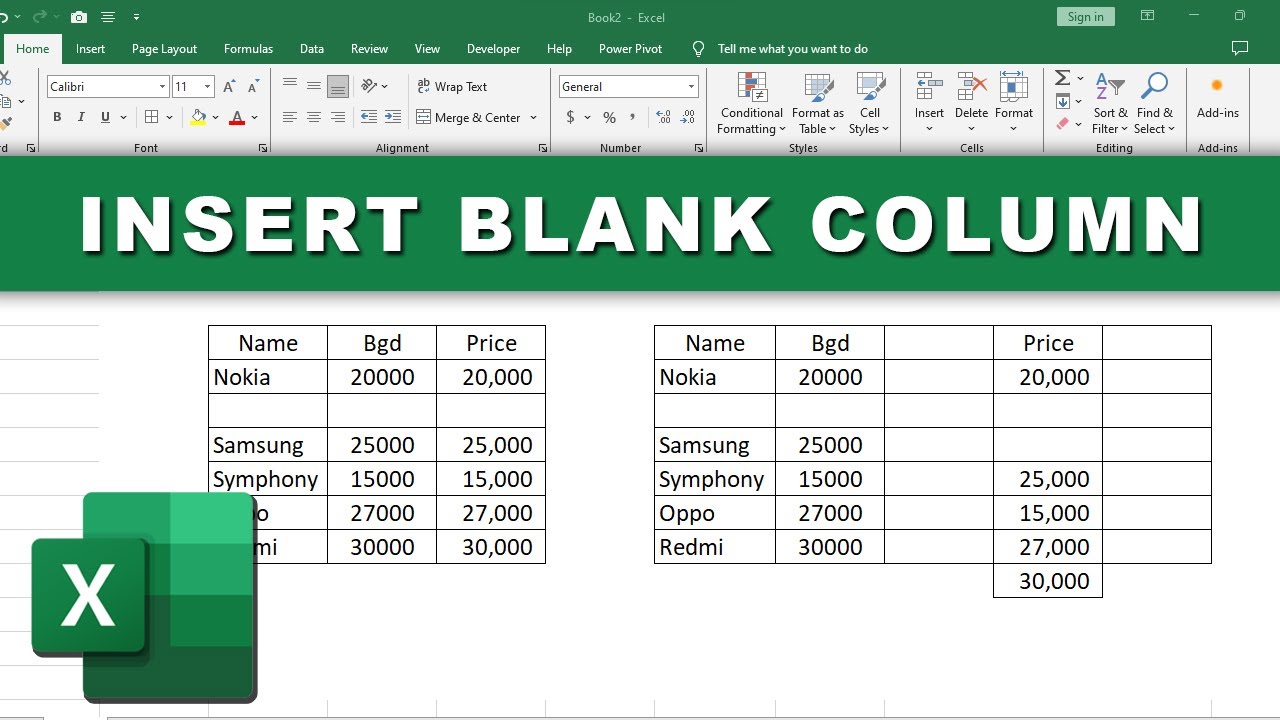Decrease Indent icon
The image size is (1280, 720).
pyautogui.click(x=369, y=117)
